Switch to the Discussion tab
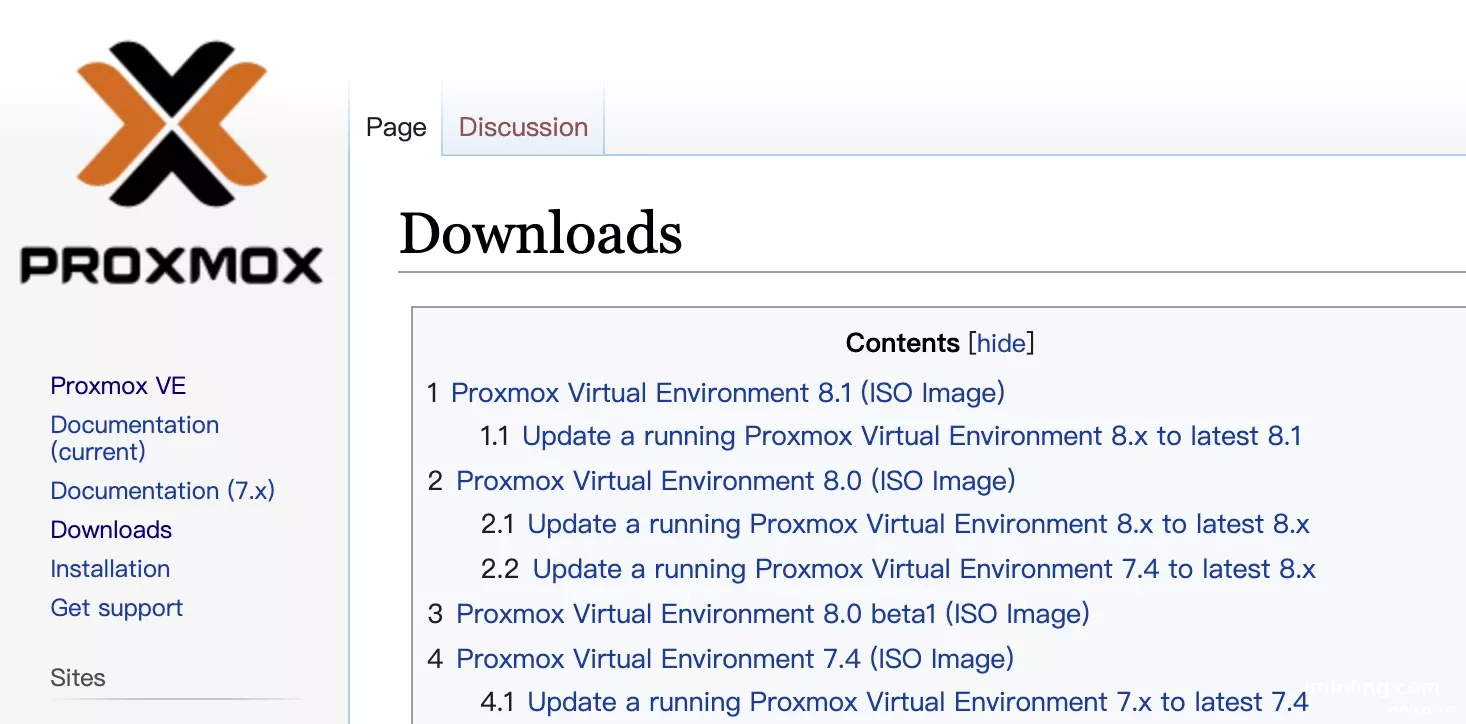The width and height of the screenshot is (1466, 724). tap(523, 127)
